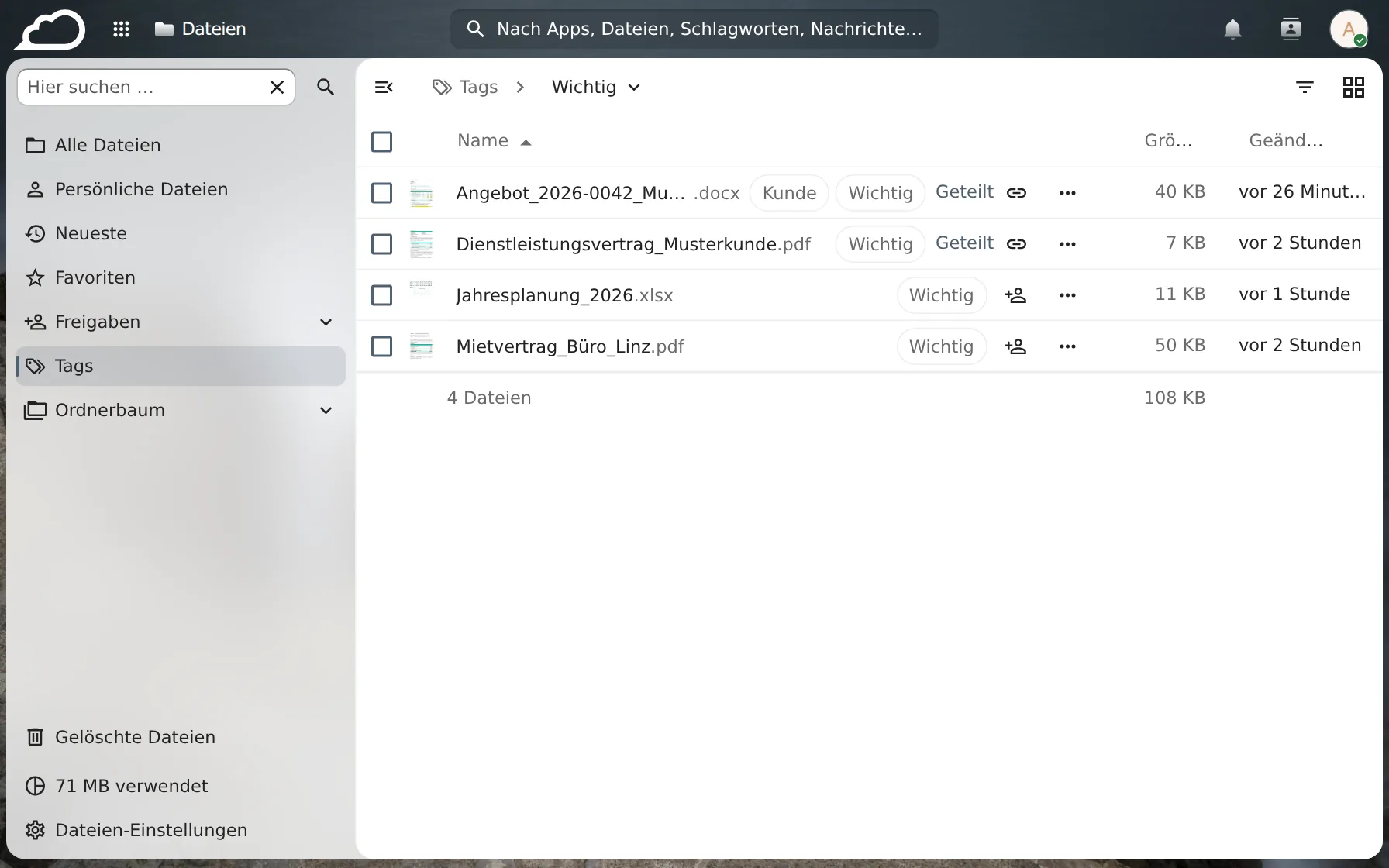
Task: Go back to Tags breadcrumb
Action: 465,87
